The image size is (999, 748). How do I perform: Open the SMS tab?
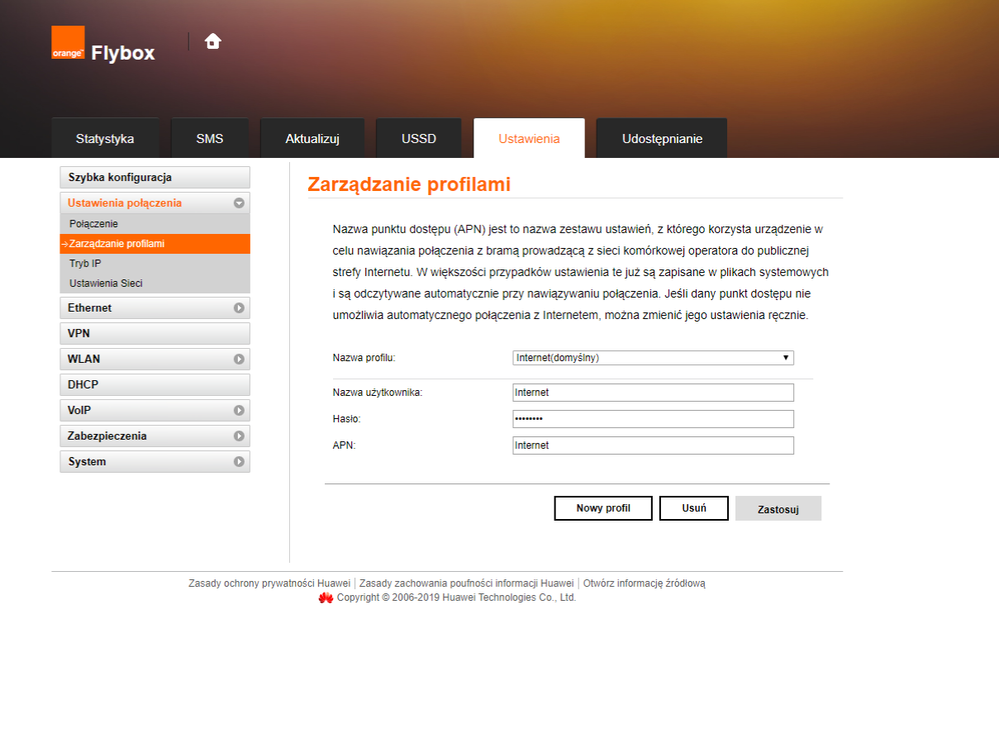coord(210,139)
